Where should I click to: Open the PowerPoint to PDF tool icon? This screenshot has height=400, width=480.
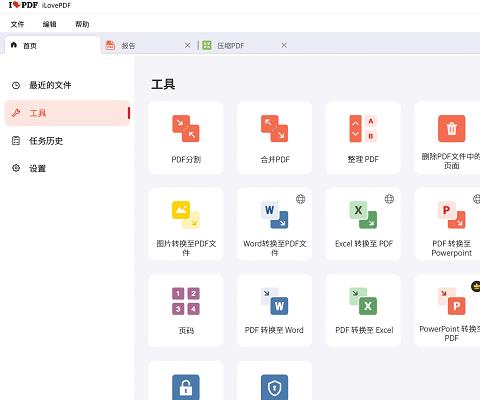tap(451, 301)
